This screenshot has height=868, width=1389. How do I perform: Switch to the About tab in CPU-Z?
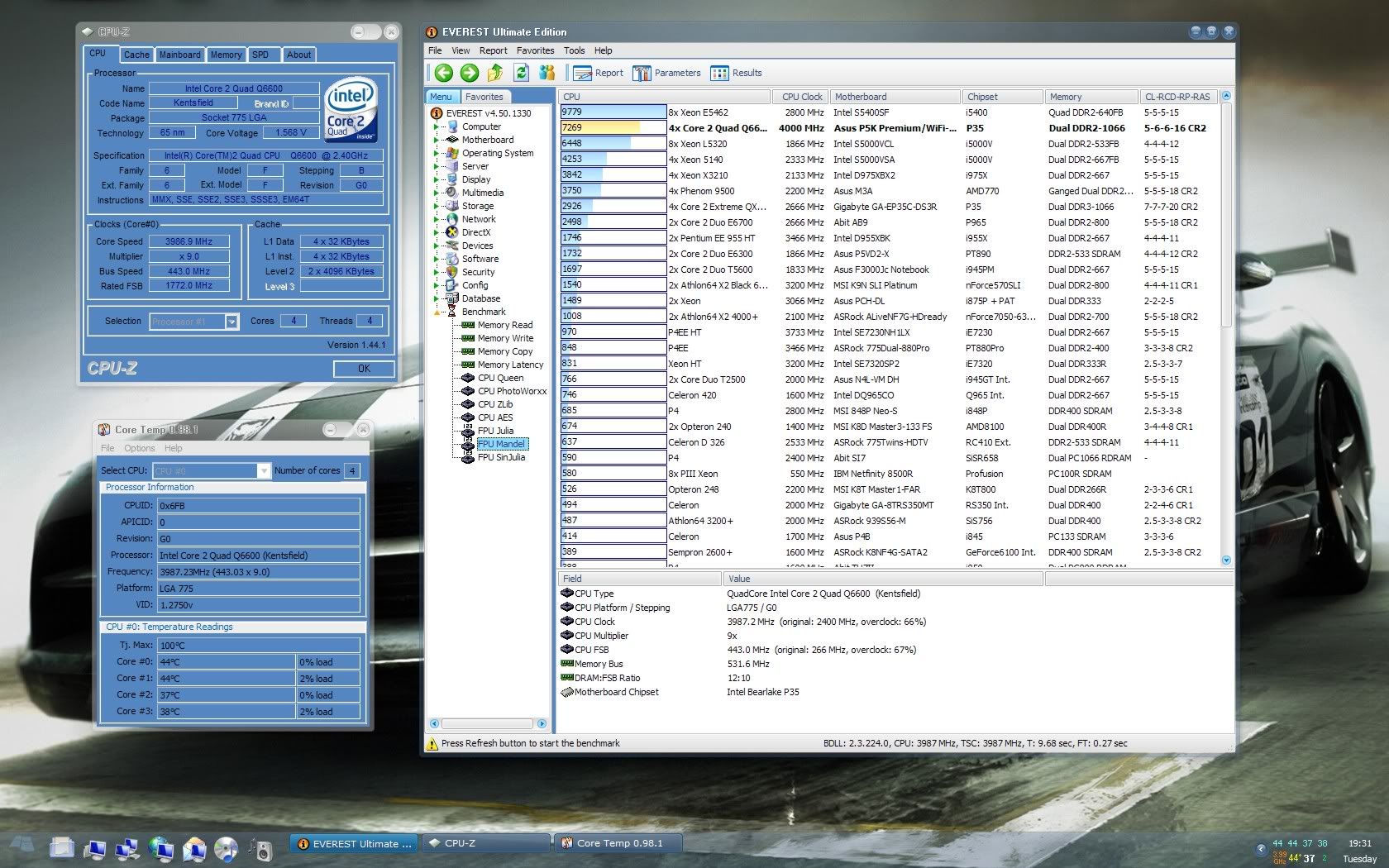(299, 55)
